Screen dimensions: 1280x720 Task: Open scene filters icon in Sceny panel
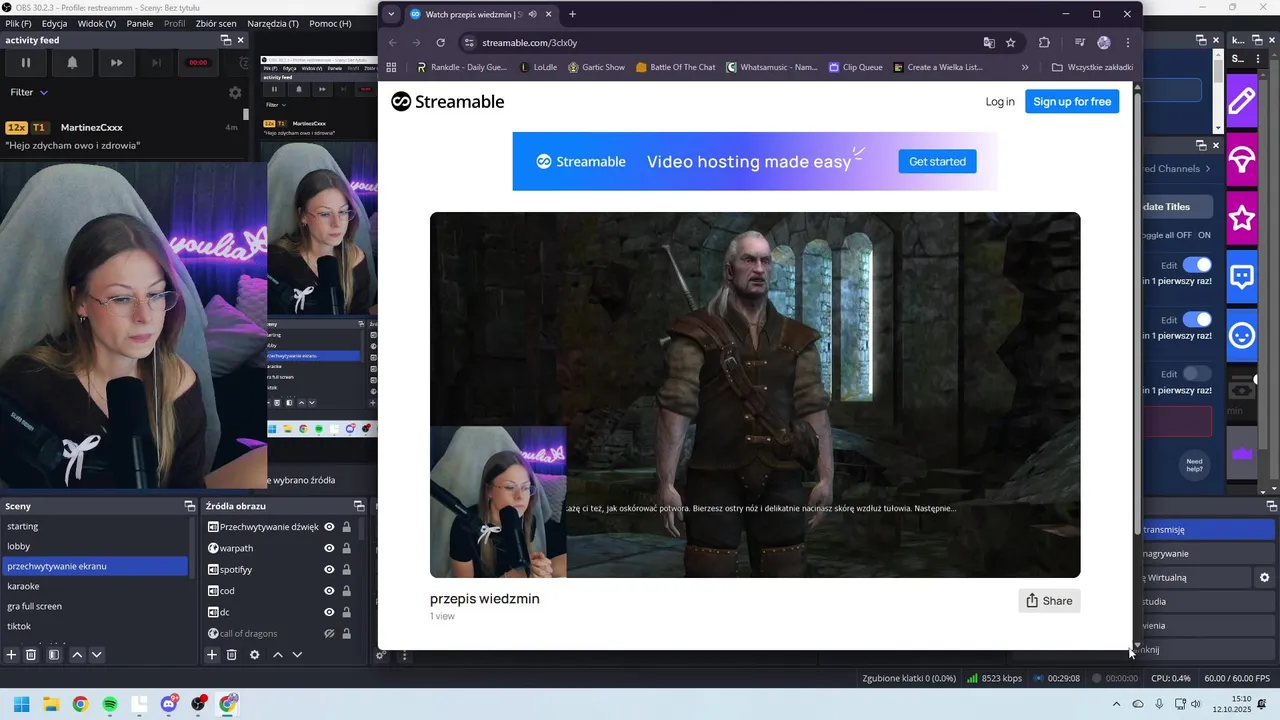click(54, 655)
